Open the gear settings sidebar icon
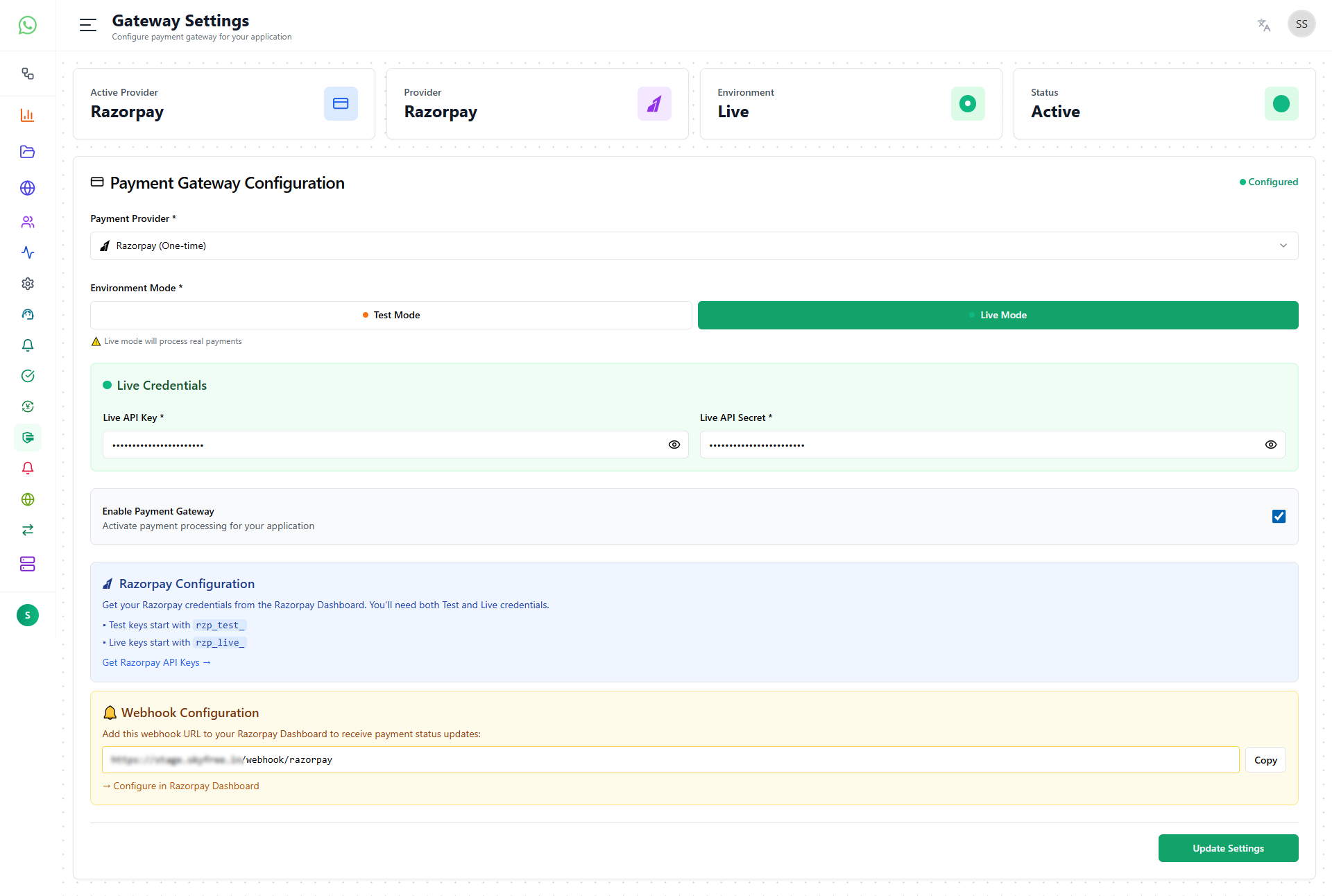Screen dimensions: 1332x896 pyautogui.click(x=28, y=284)
